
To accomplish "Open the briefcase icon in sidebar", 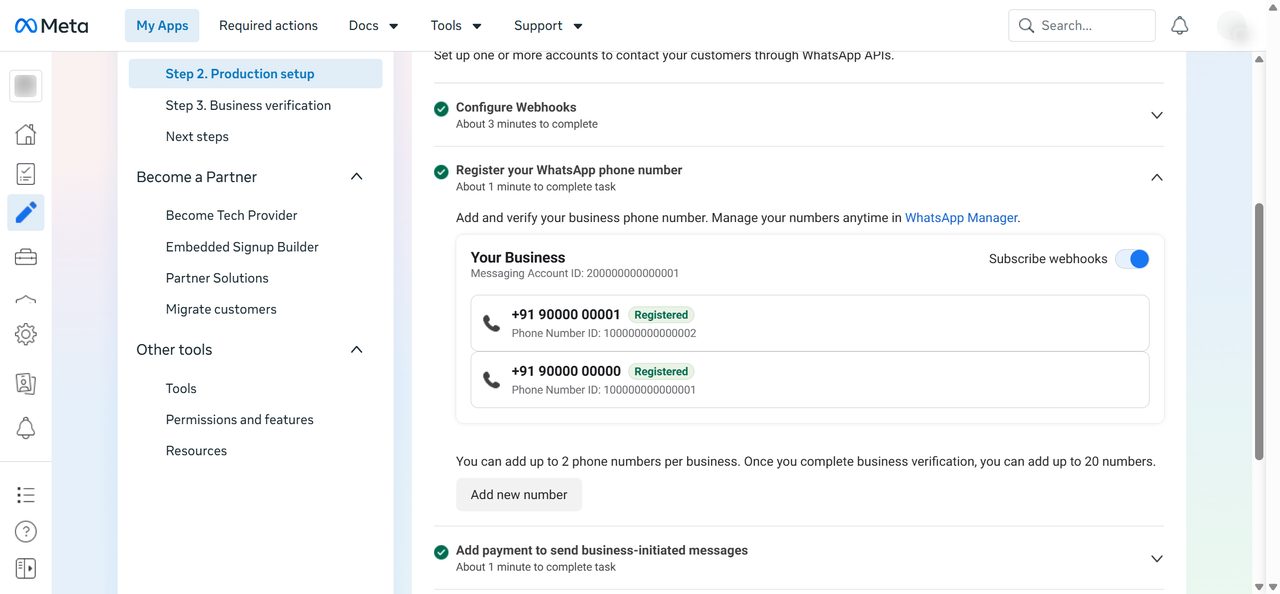I will click(26, 258).
